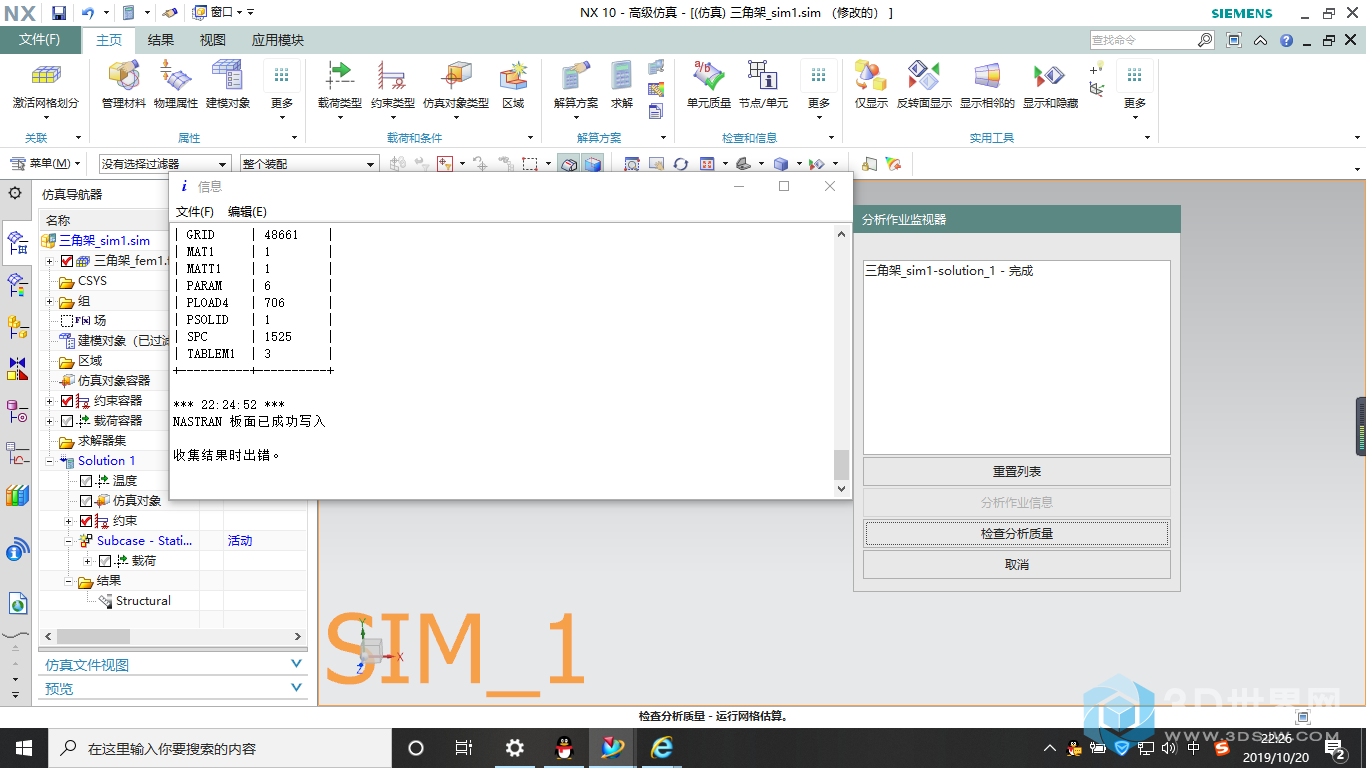This screenshot has width=1366, height=768.
Task: Click the blue info sidebar icon
Action: (17, 549)
